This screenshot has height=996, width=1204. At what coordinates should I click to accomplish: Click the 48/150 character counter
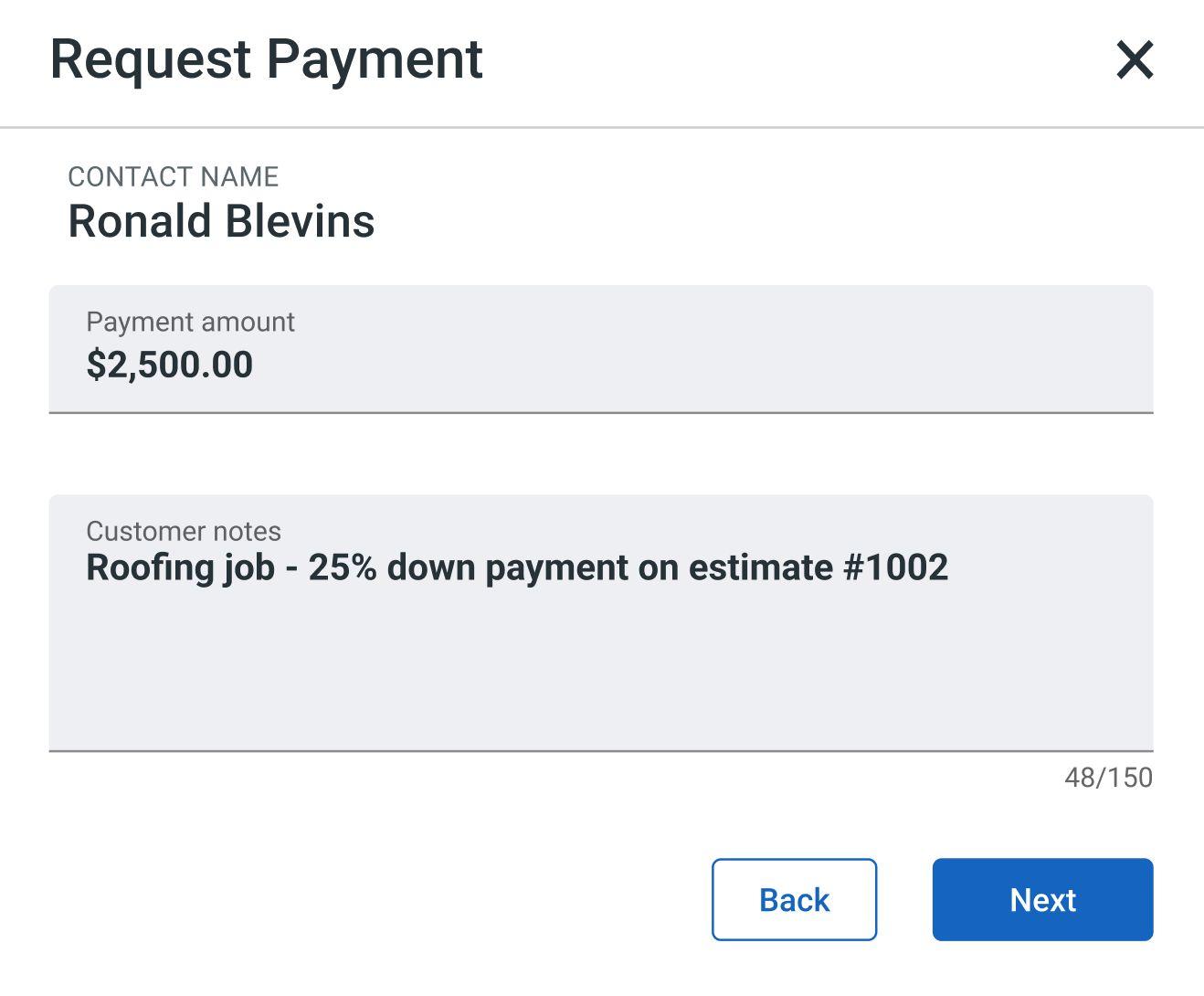pyautogui.click(x=1108, y=778)
